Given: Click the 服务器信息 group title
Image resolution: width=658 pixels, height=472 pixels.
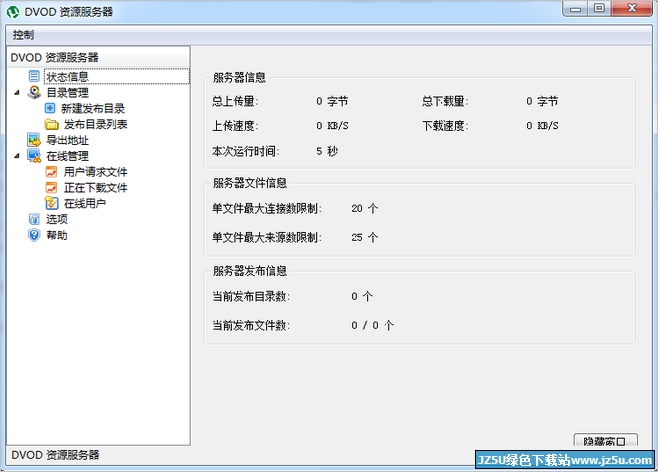Looking at the screenshot, I should [239, 77].
